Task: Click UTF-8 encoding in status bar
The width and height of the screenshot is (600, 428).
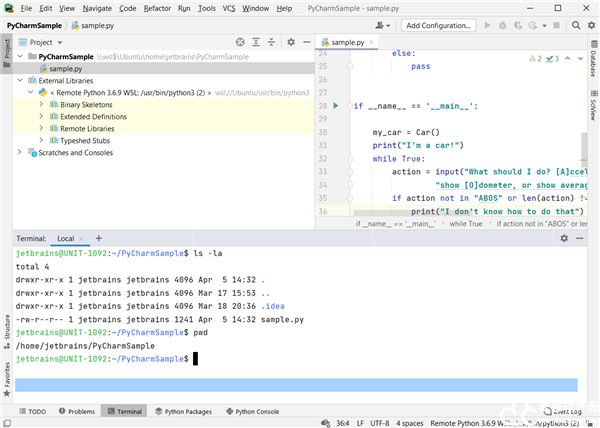Action: pyautogui.click(x=380, y=423)
